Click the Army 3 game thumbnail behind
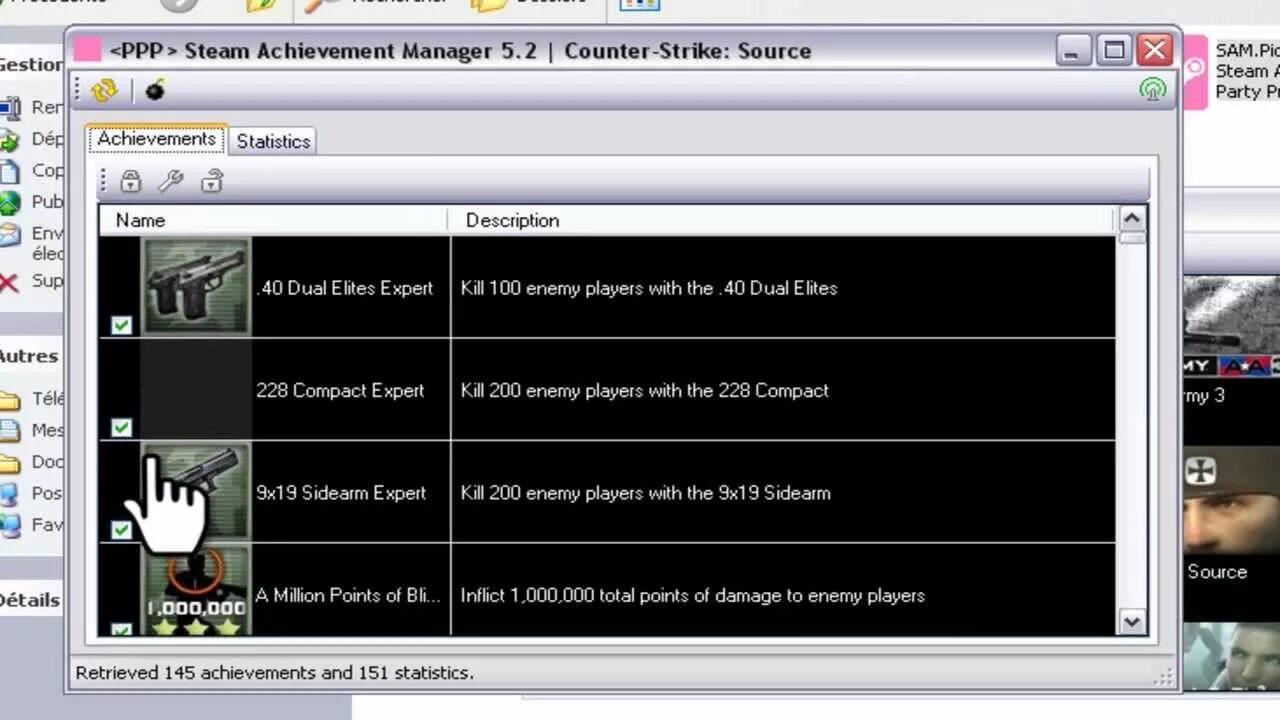 [x=1231, y=327]
